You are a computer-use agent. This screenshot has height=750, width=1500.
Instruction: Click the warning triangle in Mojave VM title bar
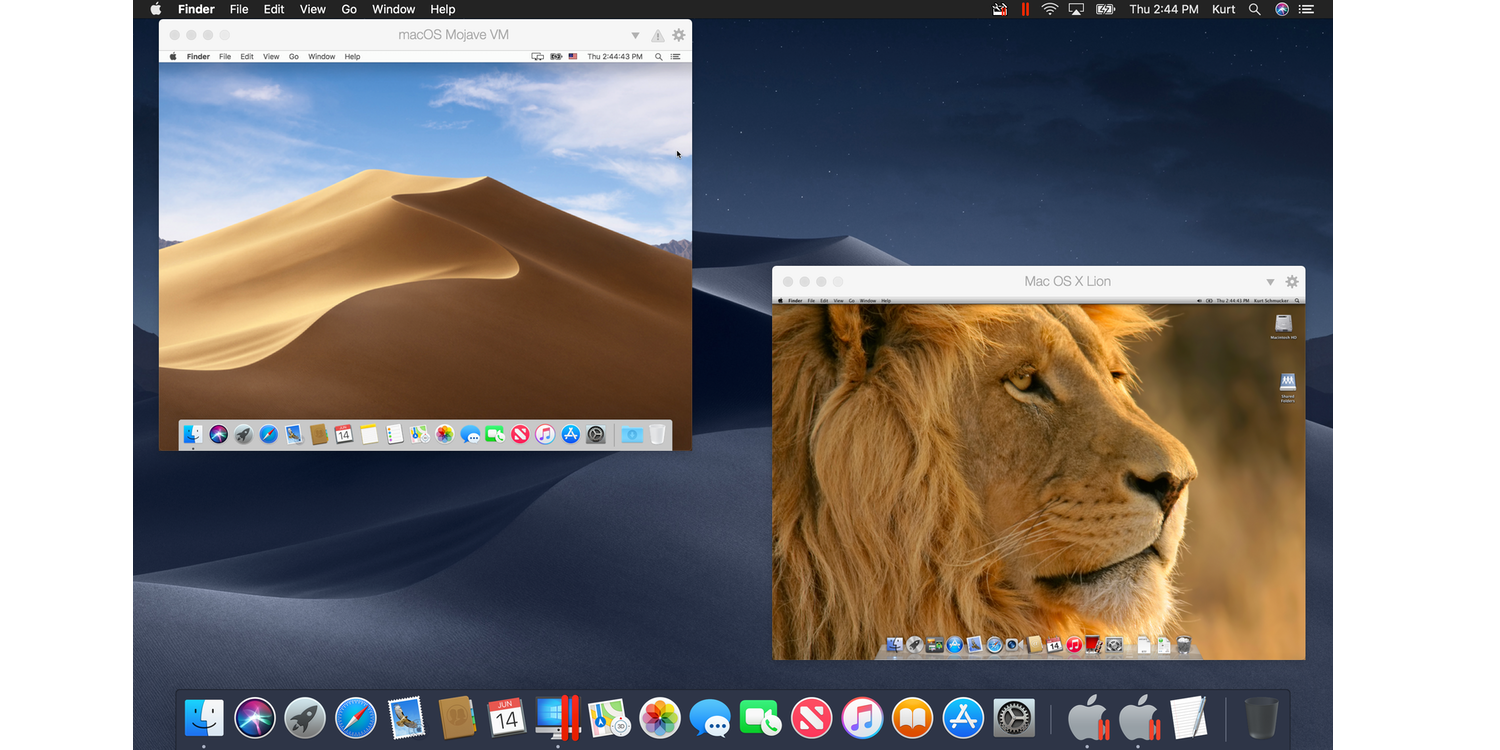(658, 36)
